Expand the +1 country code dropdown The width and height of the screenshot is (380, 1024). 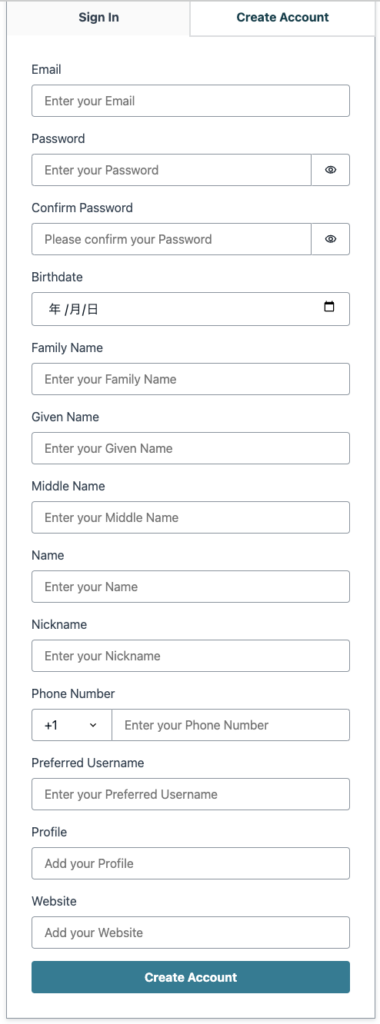[x=72, y=725]
